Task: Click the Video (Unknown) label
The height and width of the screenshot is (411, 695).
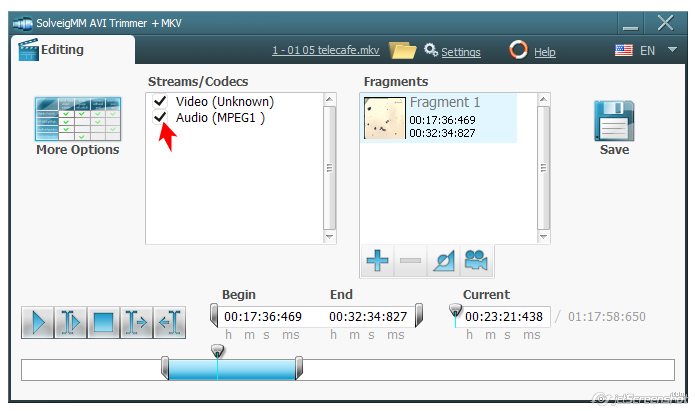Action: [x=225, y=102]
